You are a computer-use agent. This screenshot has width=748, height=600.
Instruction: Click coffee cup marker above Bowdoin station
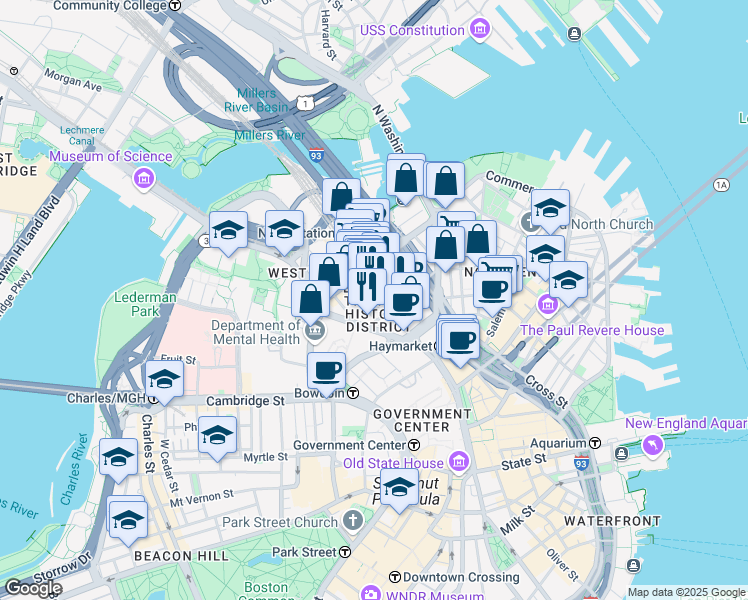(x=326, y=371)
